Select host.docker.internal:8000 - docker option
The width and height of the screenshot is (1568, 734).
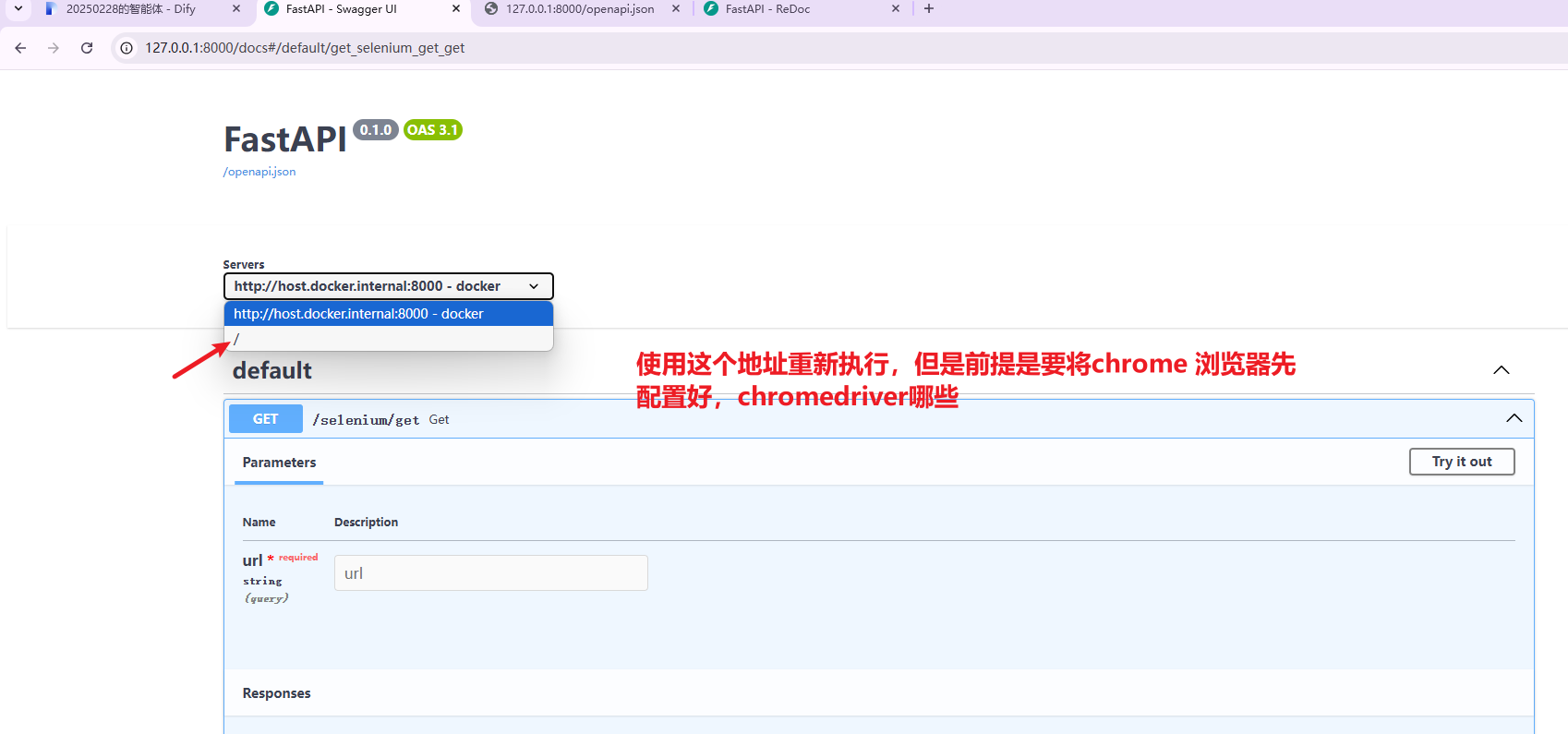388,314
